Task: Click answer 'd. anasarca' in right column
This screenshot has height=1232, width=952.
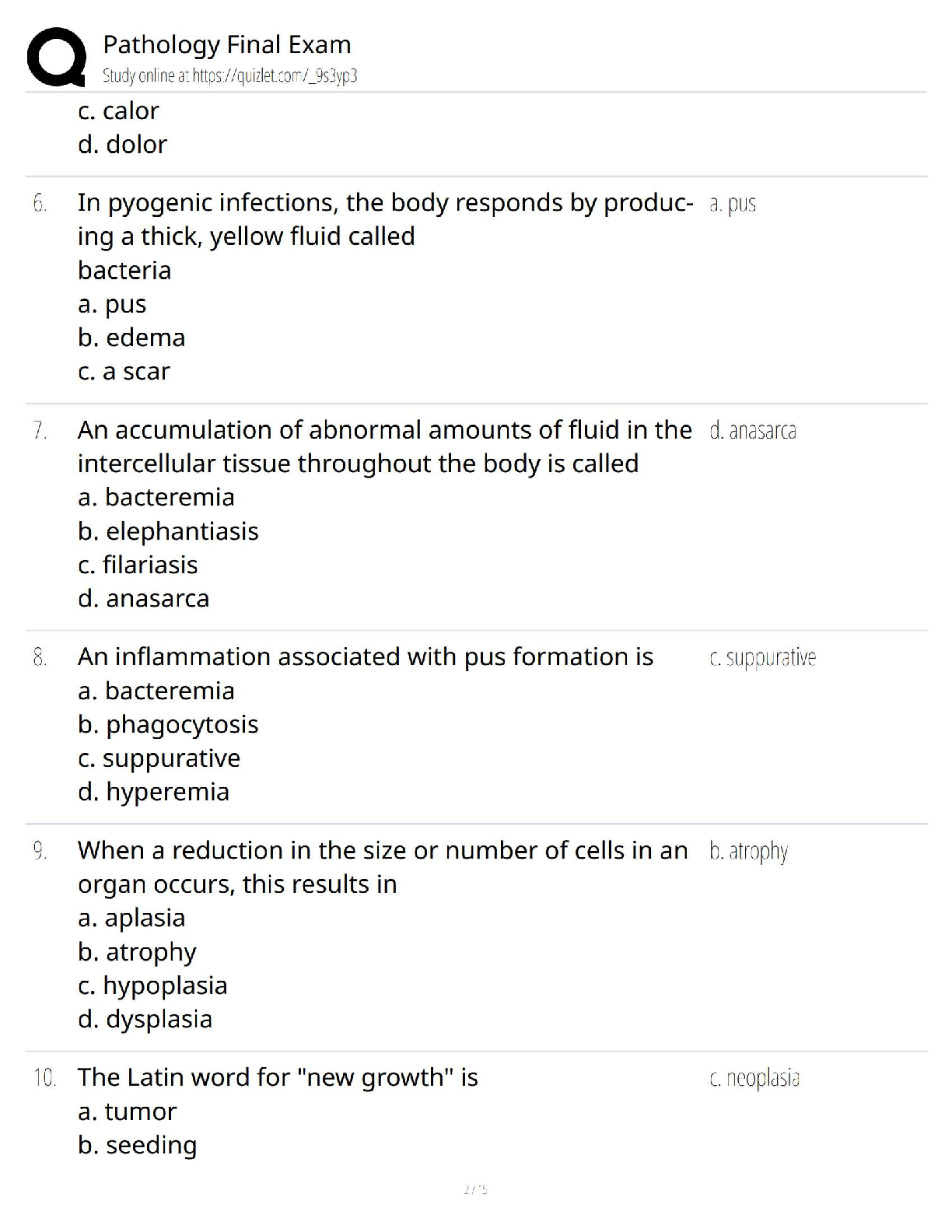Action: coord(752,430)
